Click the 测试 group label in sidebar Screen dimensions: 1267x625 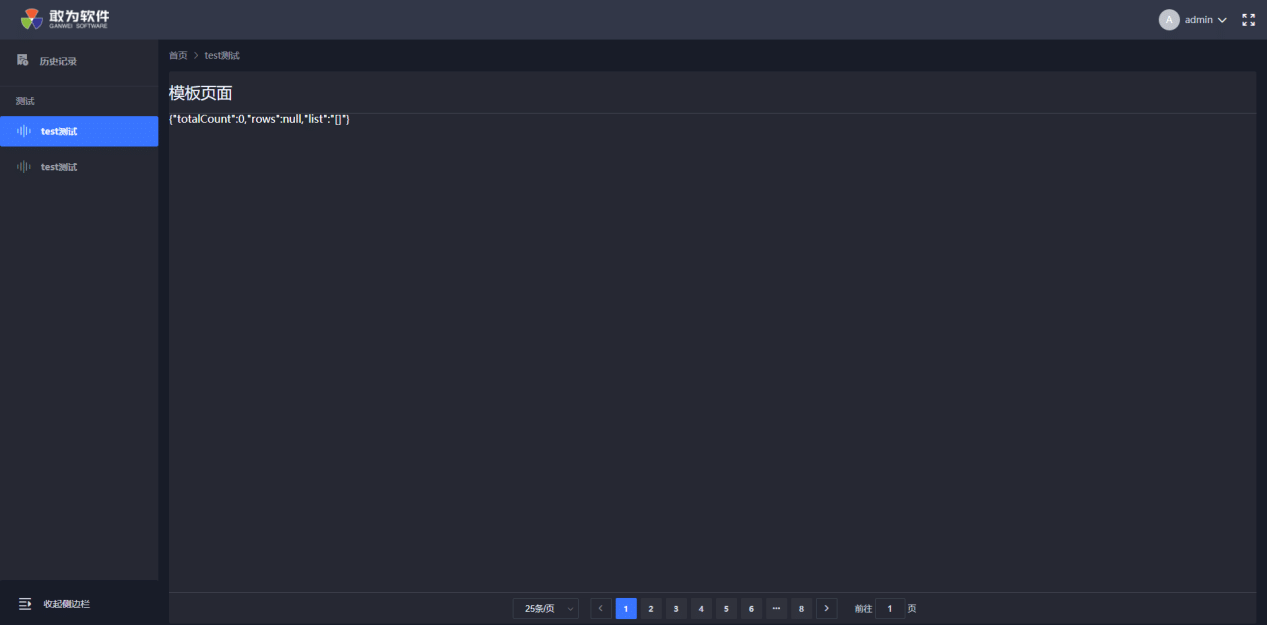25,101
